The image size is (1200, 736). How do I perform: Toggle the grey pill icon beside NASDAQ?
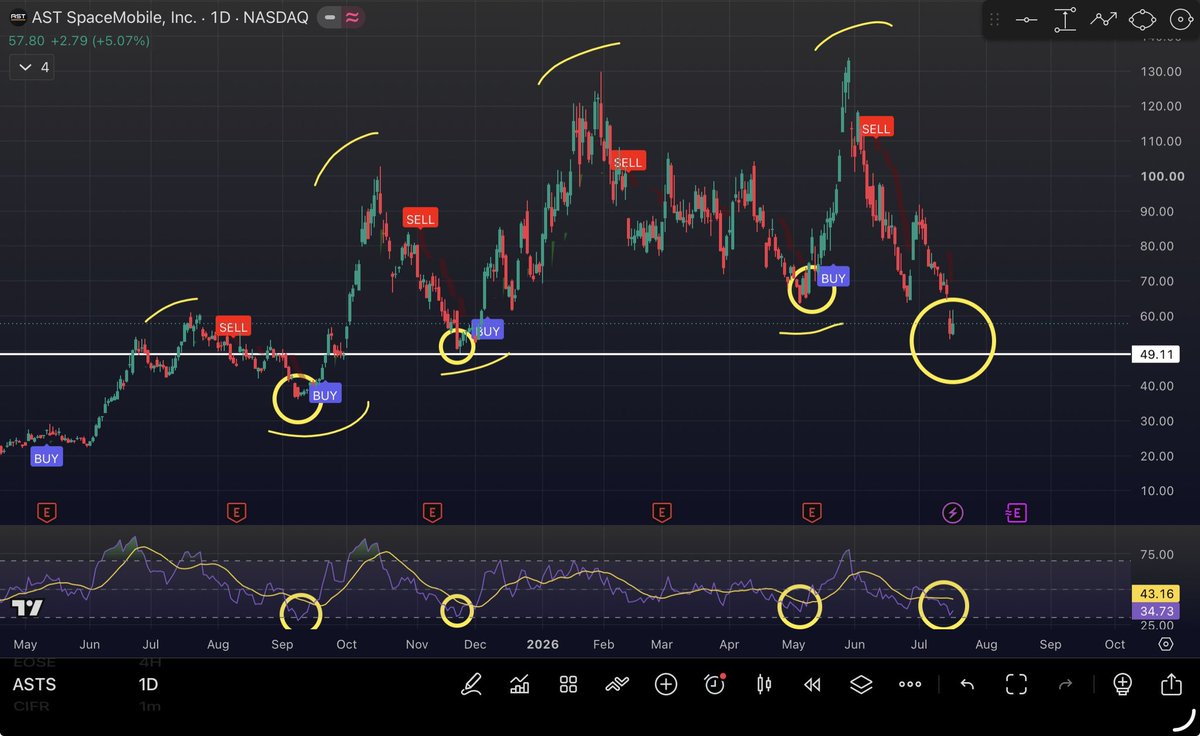329,18
